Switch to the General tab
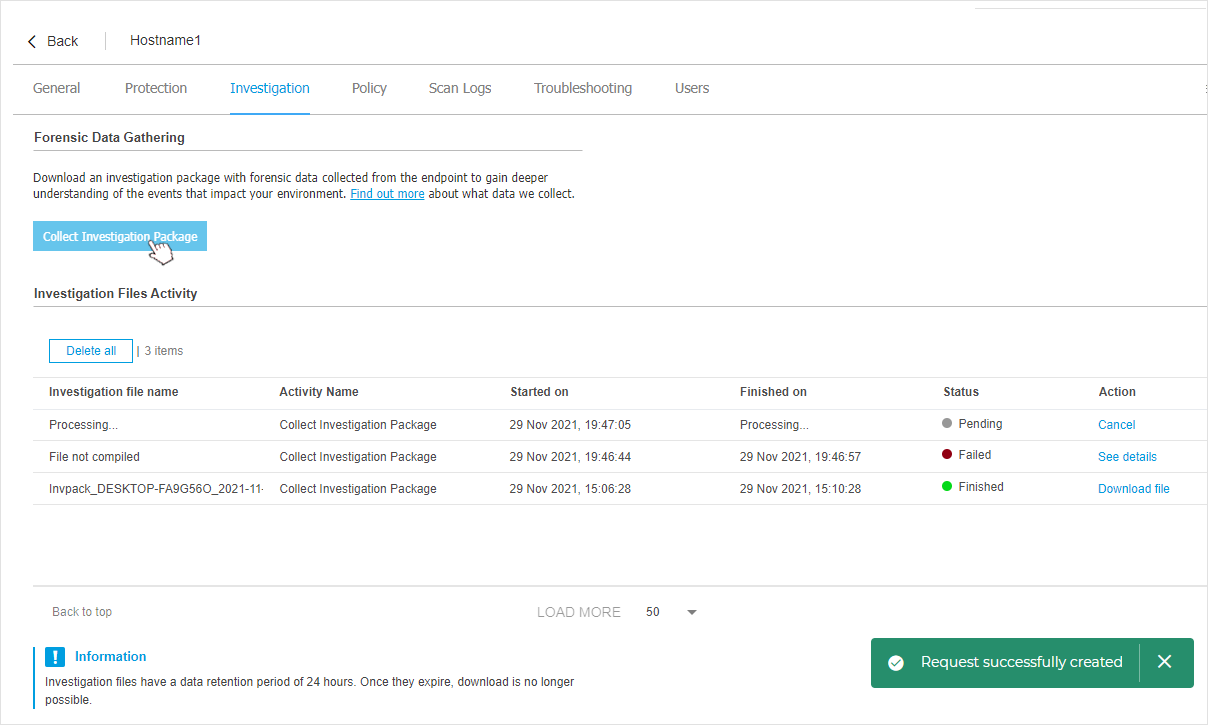 (56, 88)
